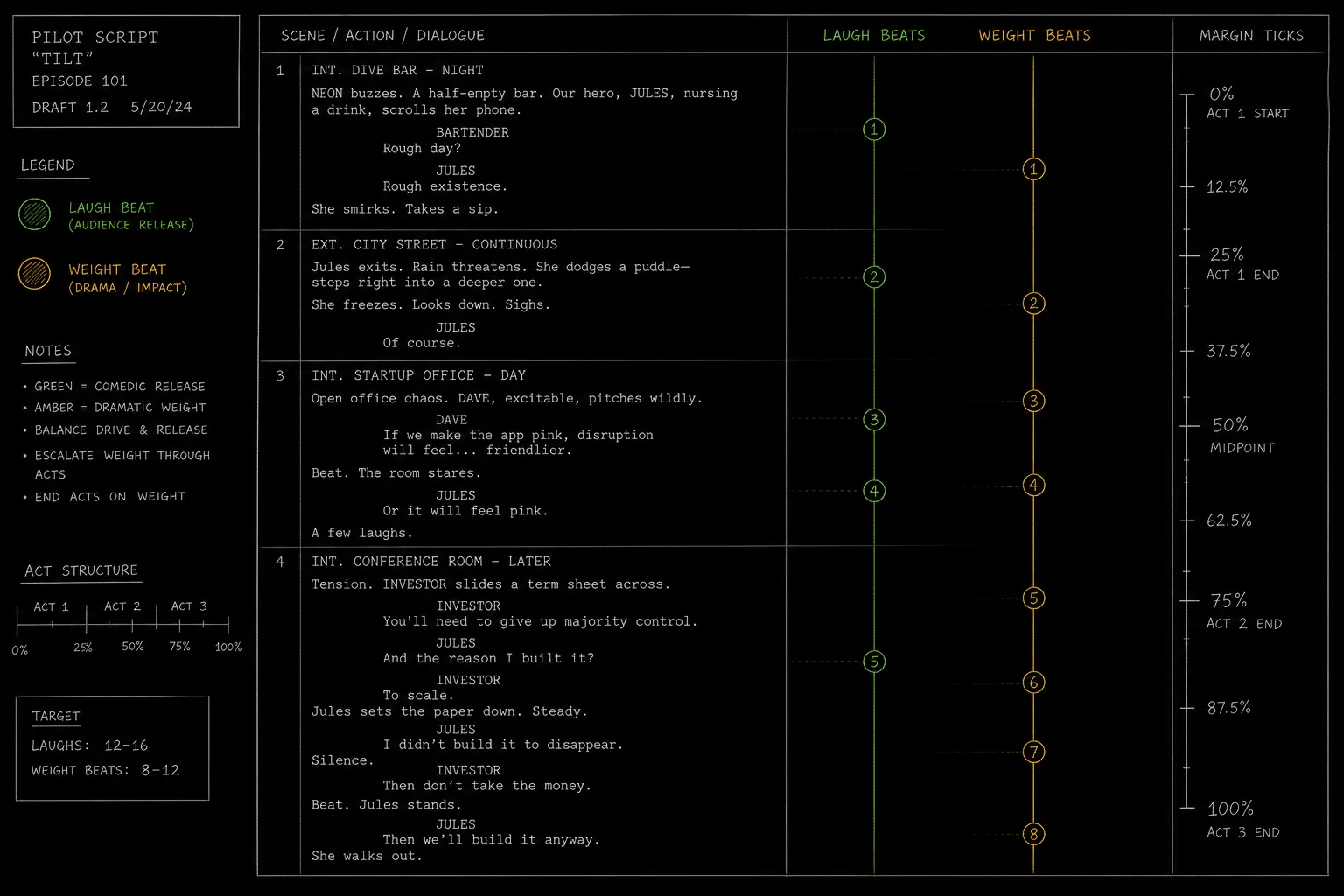The width and height of the screenshot is (1344, 896).
Task: Select scene number 3 in the script
Action: point(280,375)
